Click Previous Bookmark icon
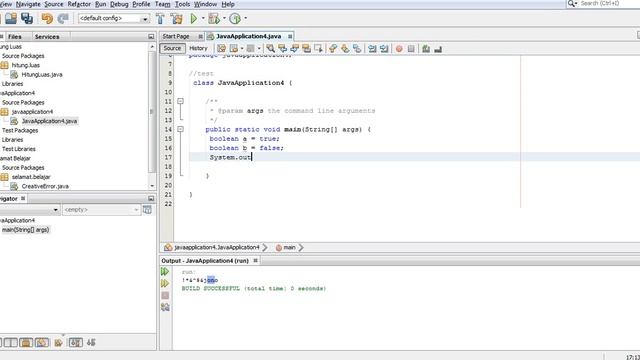Image resolution: width=640 pixels, height=360 pixels. tap(333, 49)
